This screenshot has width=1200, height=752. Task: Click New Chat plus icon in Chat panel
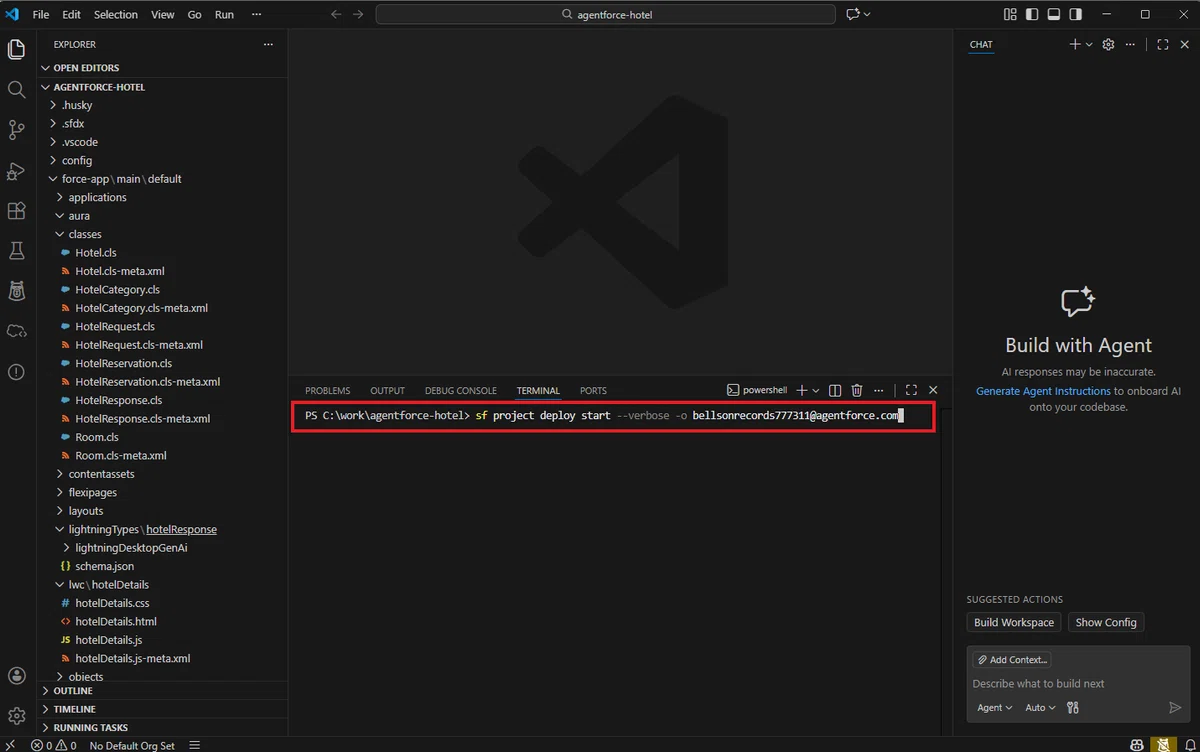(x=1075, y=44)
